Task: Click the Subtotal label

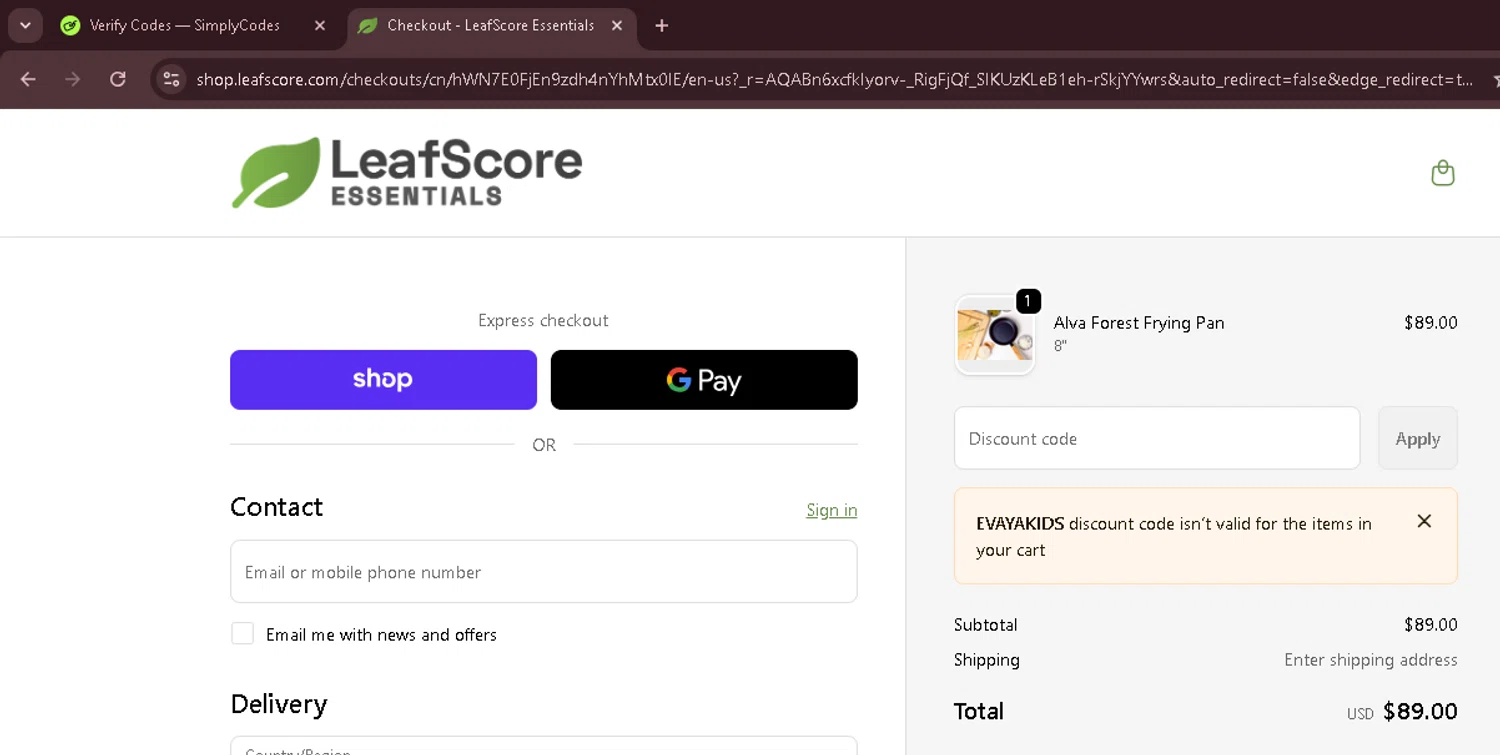Action: click(x=986, y=625)
